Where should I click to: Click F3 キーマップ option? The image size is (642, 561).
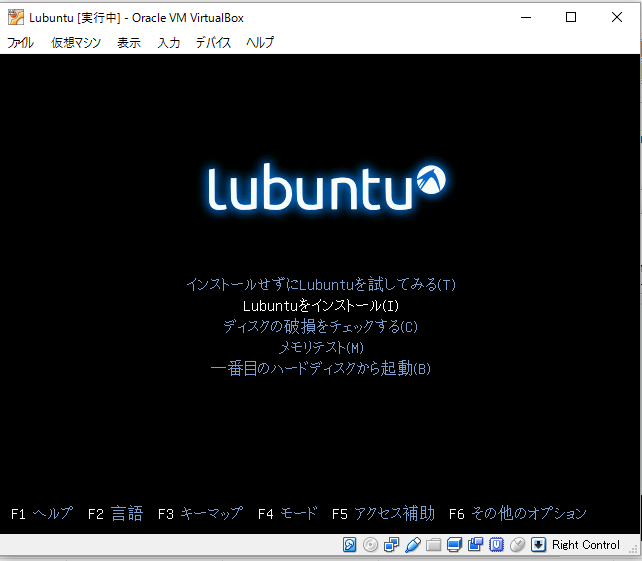pos(200,513)
